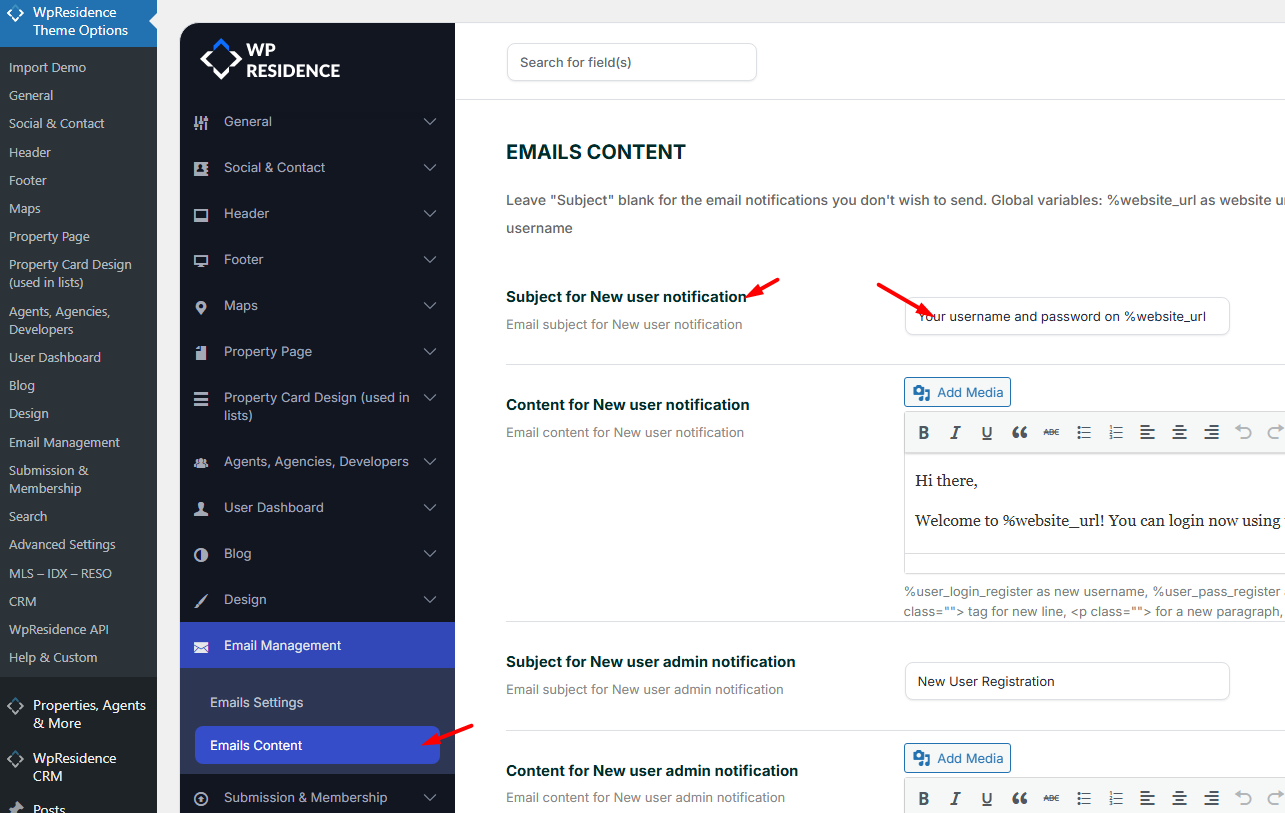Insert bulleted list in New user notification editor

pyautogui.click(x=1083, y=432)
